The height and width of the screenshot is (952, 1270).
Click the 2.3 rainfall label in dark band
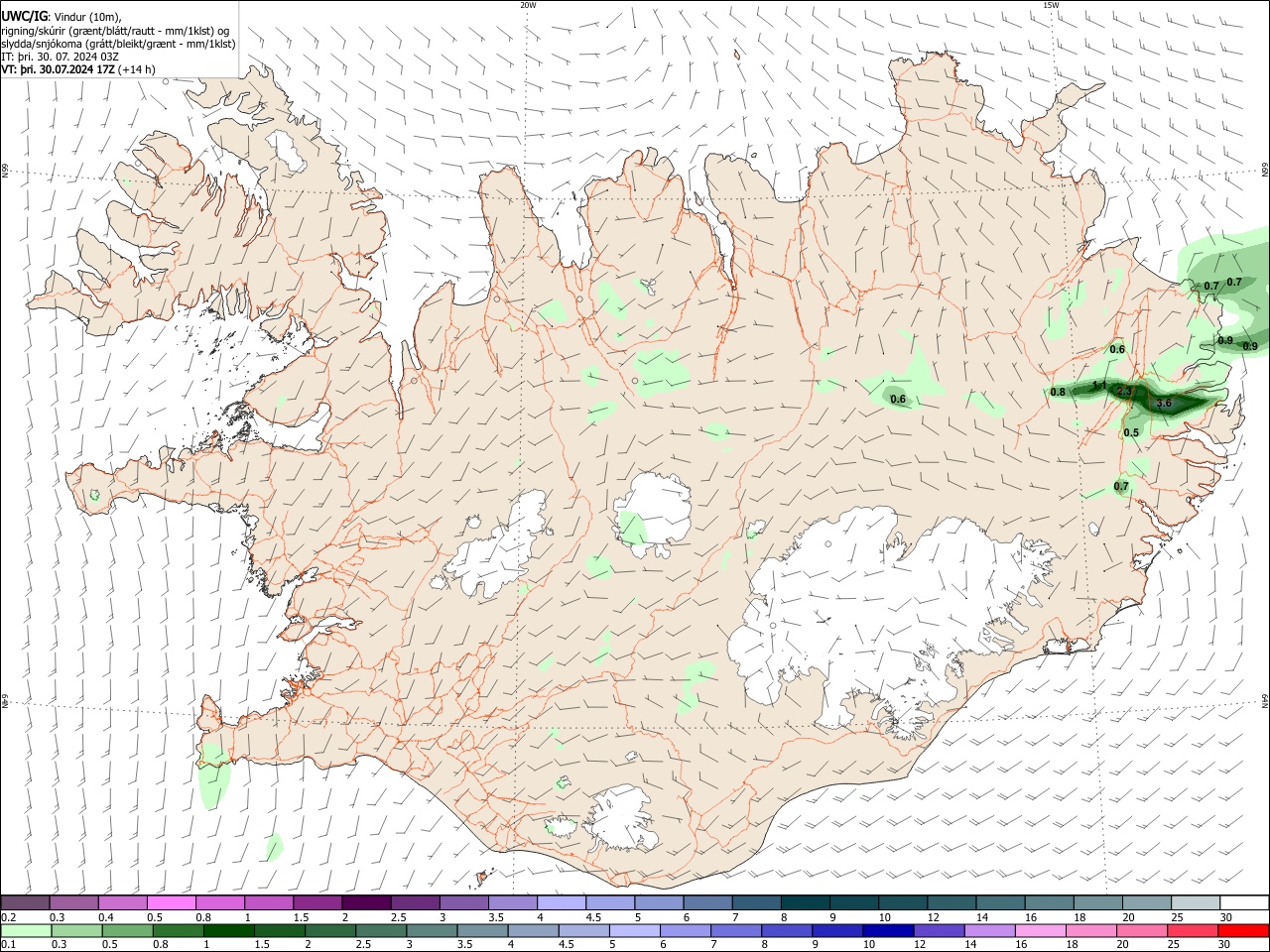pos(1124,392)
